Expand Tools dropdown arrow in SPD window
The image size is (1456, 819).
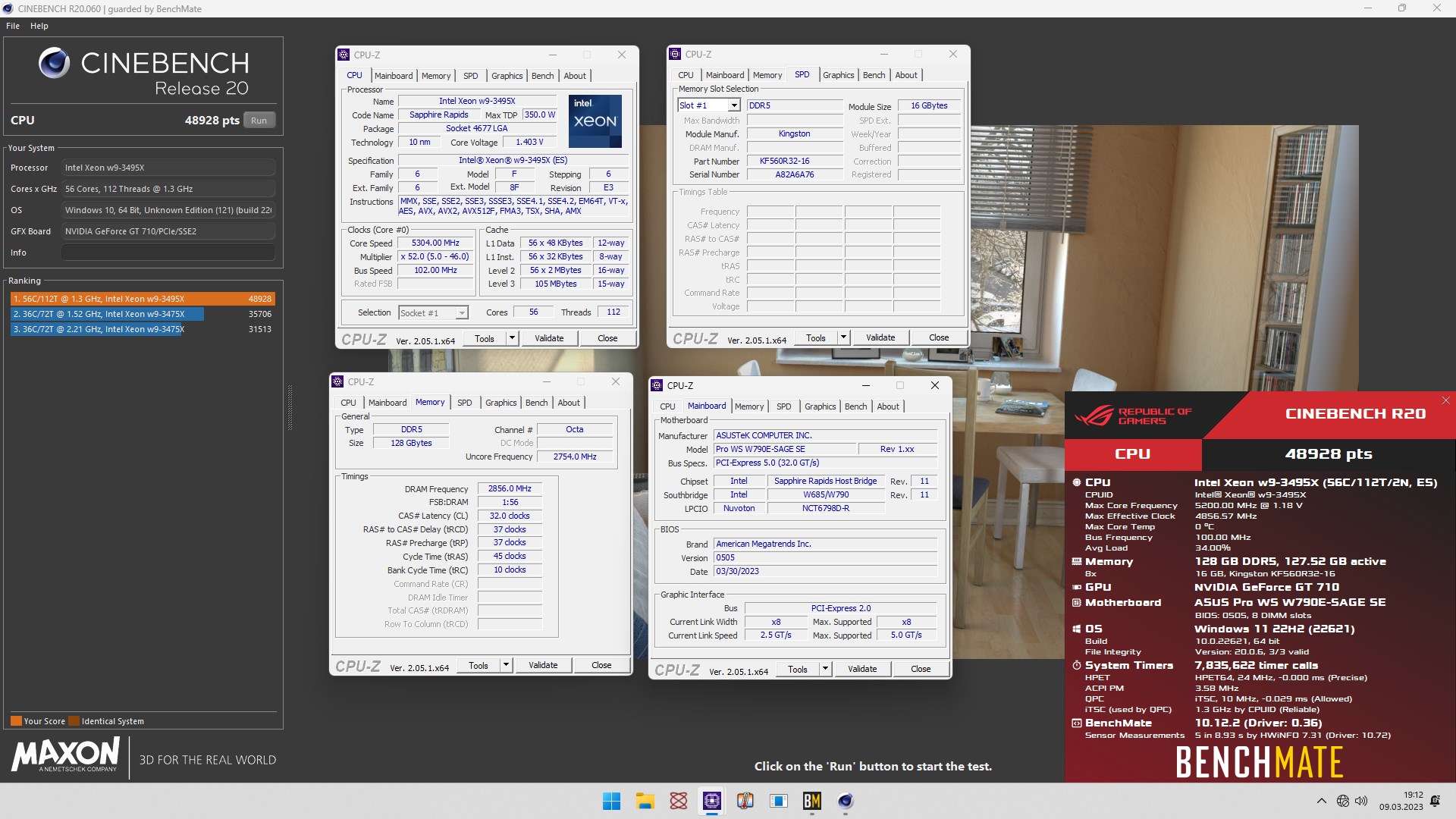843,337
